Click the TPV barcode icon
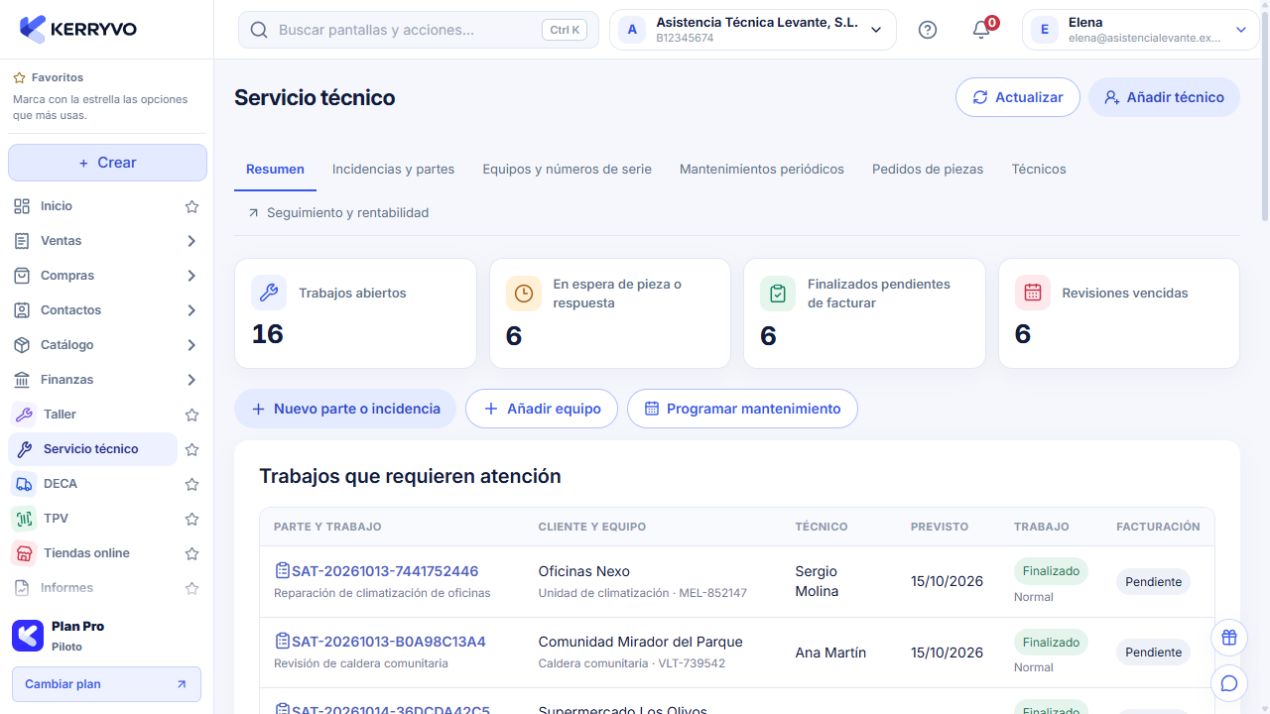Screen dimensions: 1270x714 point(23,518)
